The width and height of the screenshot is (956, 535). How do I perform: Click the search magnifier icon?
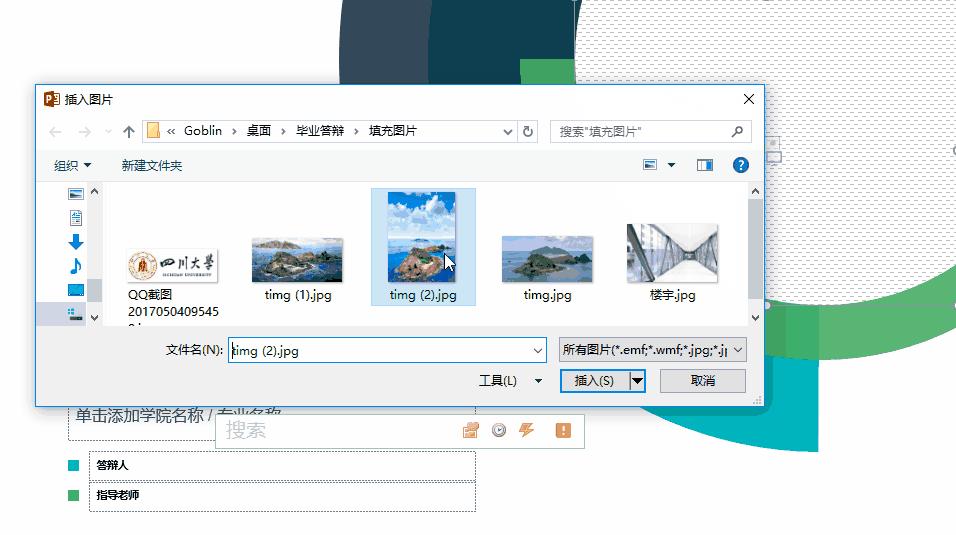[x=737, y=131]
